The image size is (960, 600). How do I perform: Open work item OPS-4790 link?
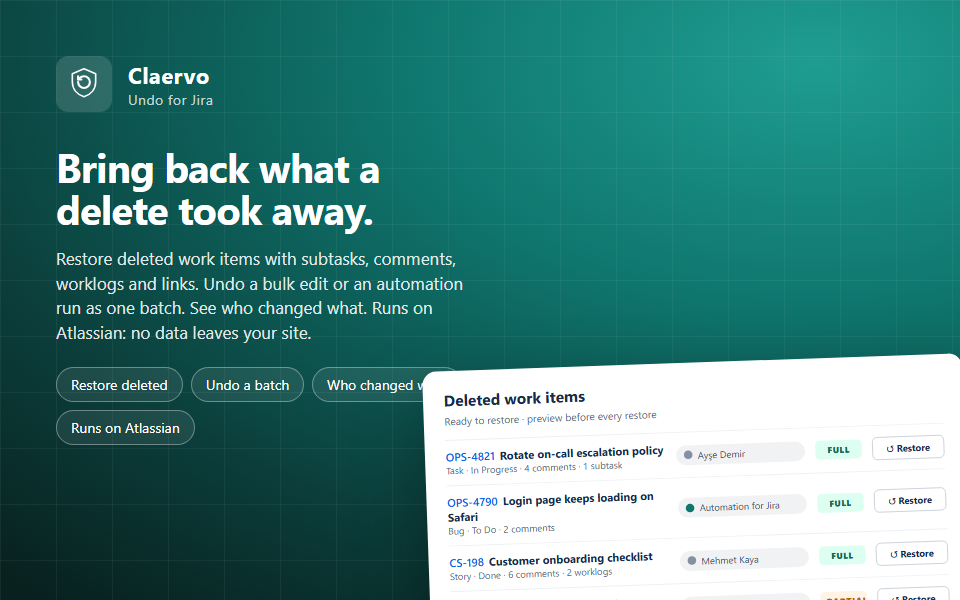(472, 502)
